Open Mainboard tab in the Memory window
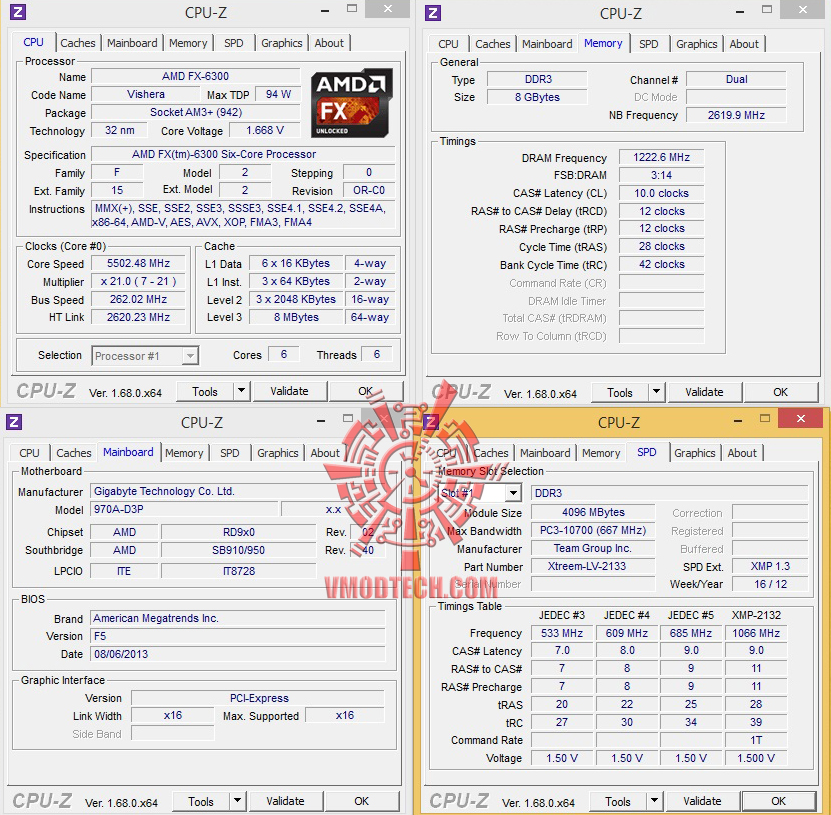This screenshot has height=815, width=831. click(x=547, y=44)
